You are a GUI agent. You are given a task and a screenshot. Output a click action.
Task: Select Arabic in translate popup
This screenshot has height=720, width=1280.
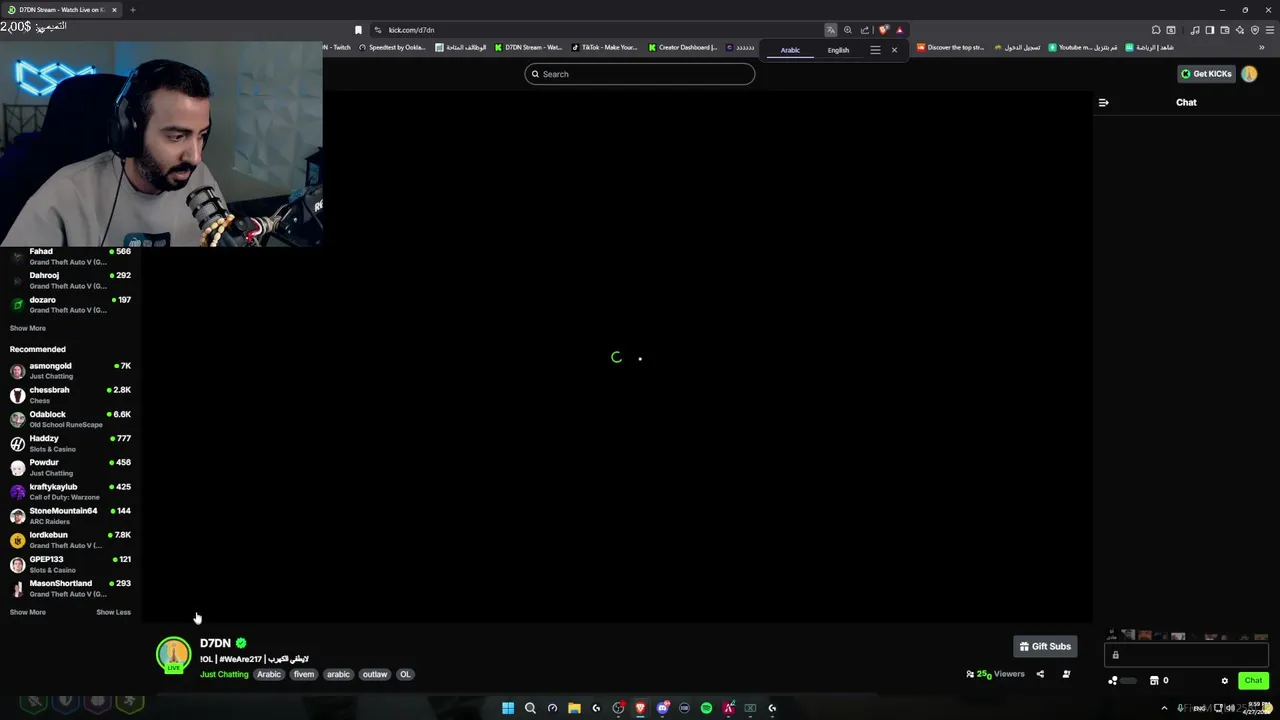point(790,50)
